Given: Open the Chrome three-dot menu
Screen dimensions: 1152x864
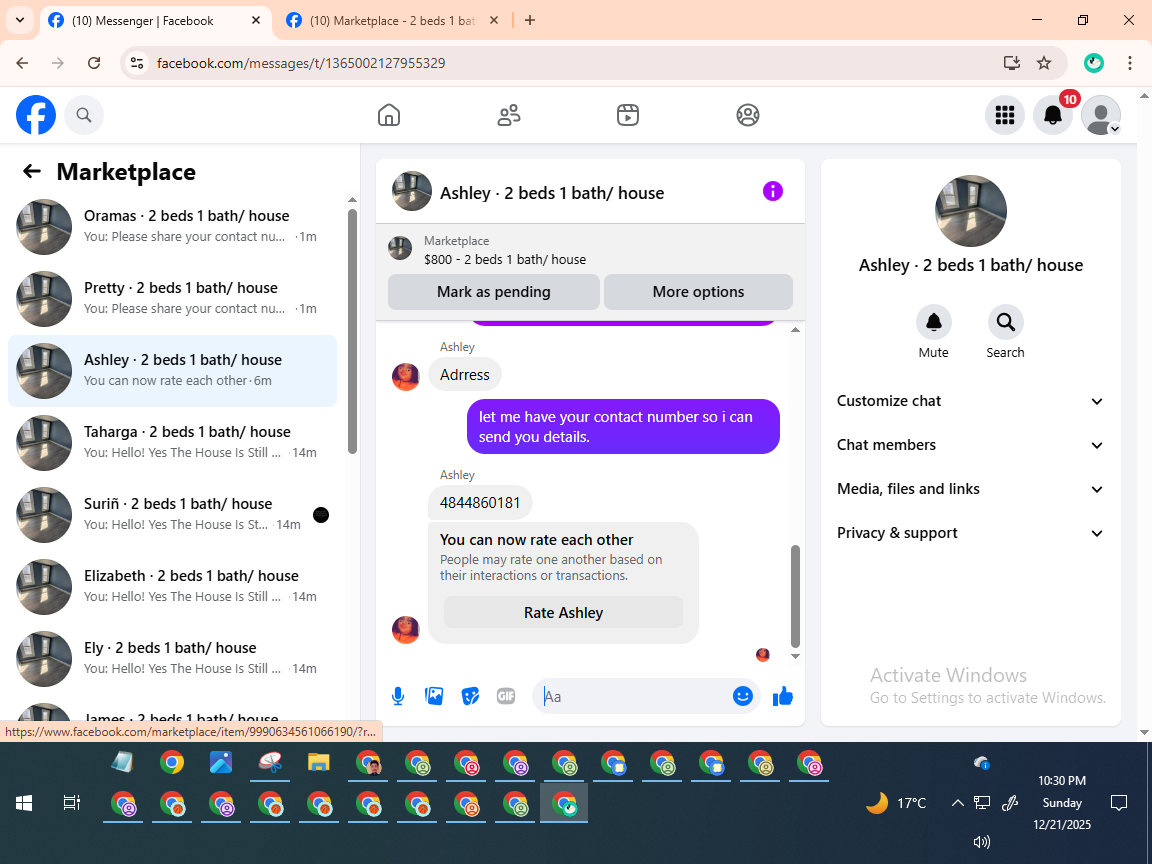Looking at the screenshot, I should point(1130,63).
